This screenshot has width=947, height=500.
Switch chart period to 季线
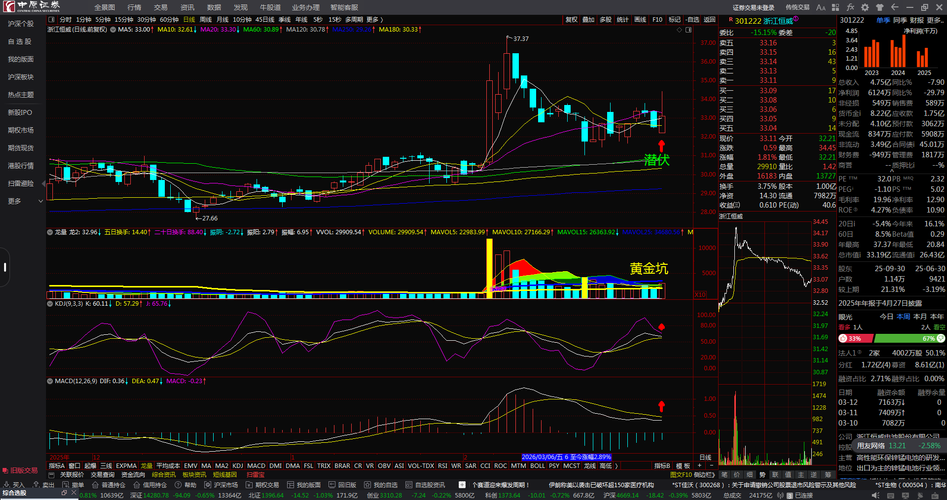pos(284,19)
